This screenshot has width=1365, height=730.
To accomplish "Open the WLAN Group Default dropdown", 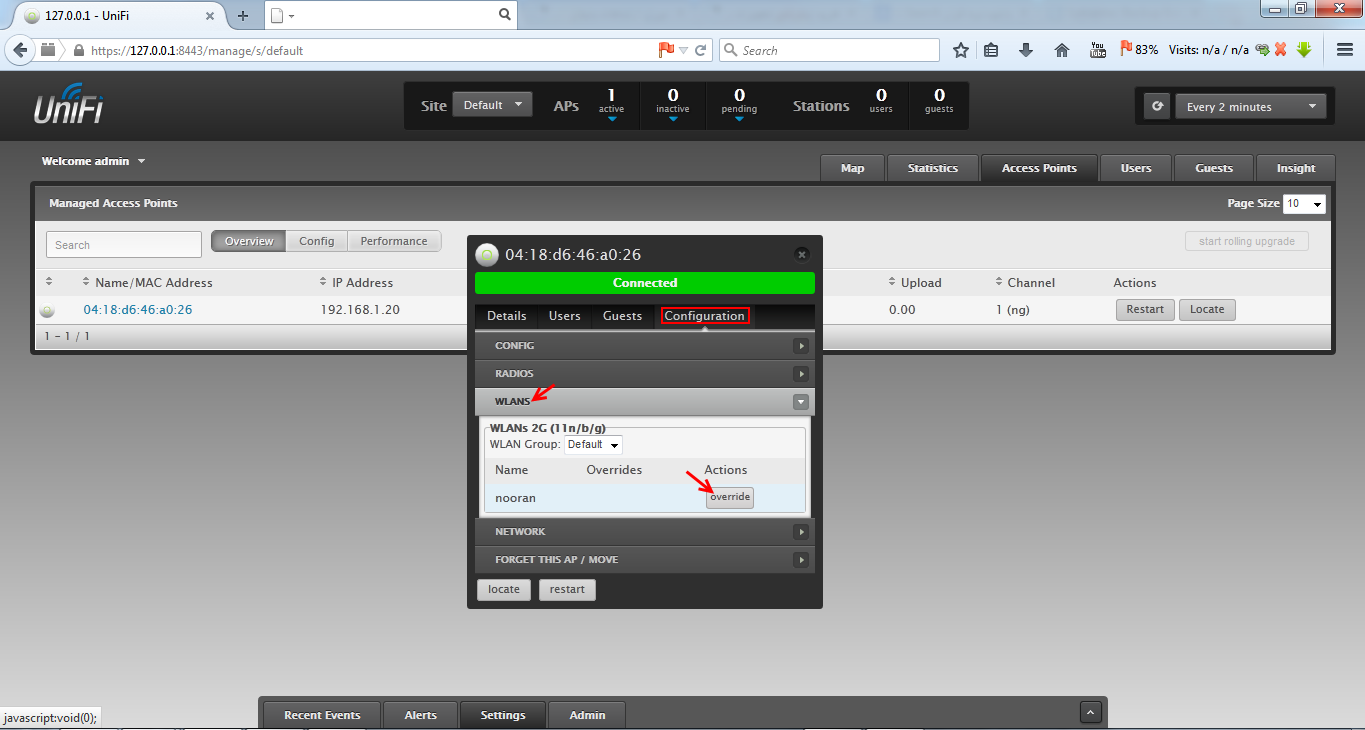I will (593, 444).
